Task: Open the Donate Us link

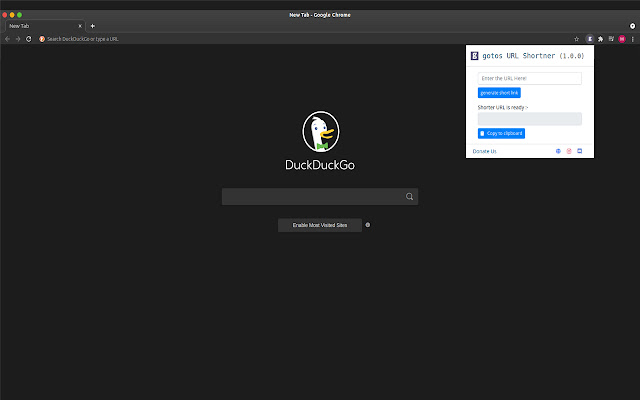Action: pos(484,151)
